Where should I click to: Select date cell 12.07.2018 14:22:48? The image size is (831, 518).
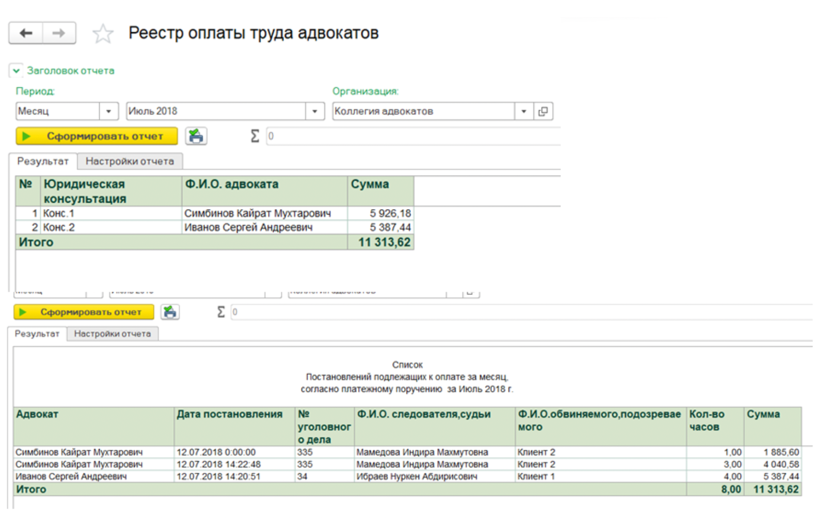pos(235,464)
